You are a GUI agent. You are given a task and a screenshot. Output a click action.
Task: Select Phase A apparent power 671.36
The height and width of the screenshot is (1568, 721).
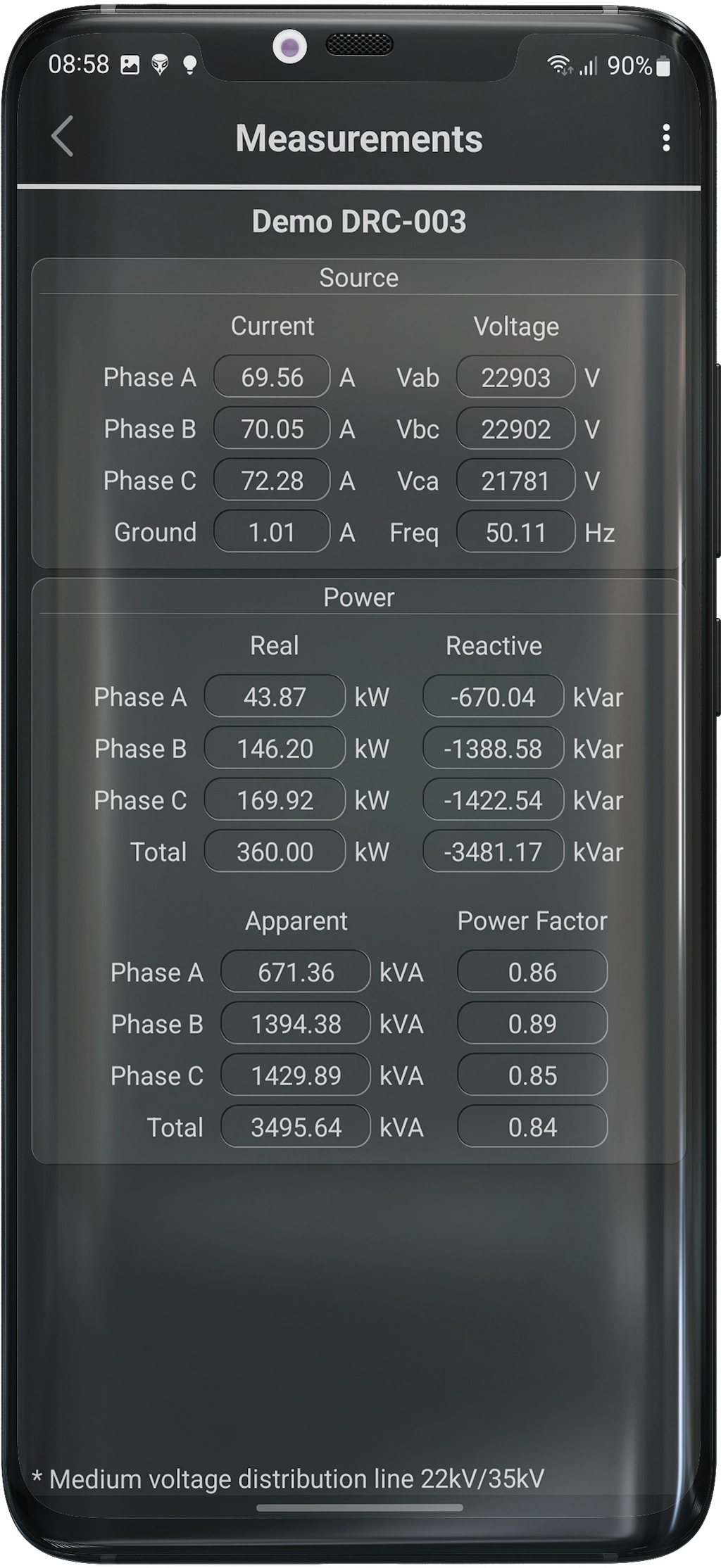coord(296,972)
